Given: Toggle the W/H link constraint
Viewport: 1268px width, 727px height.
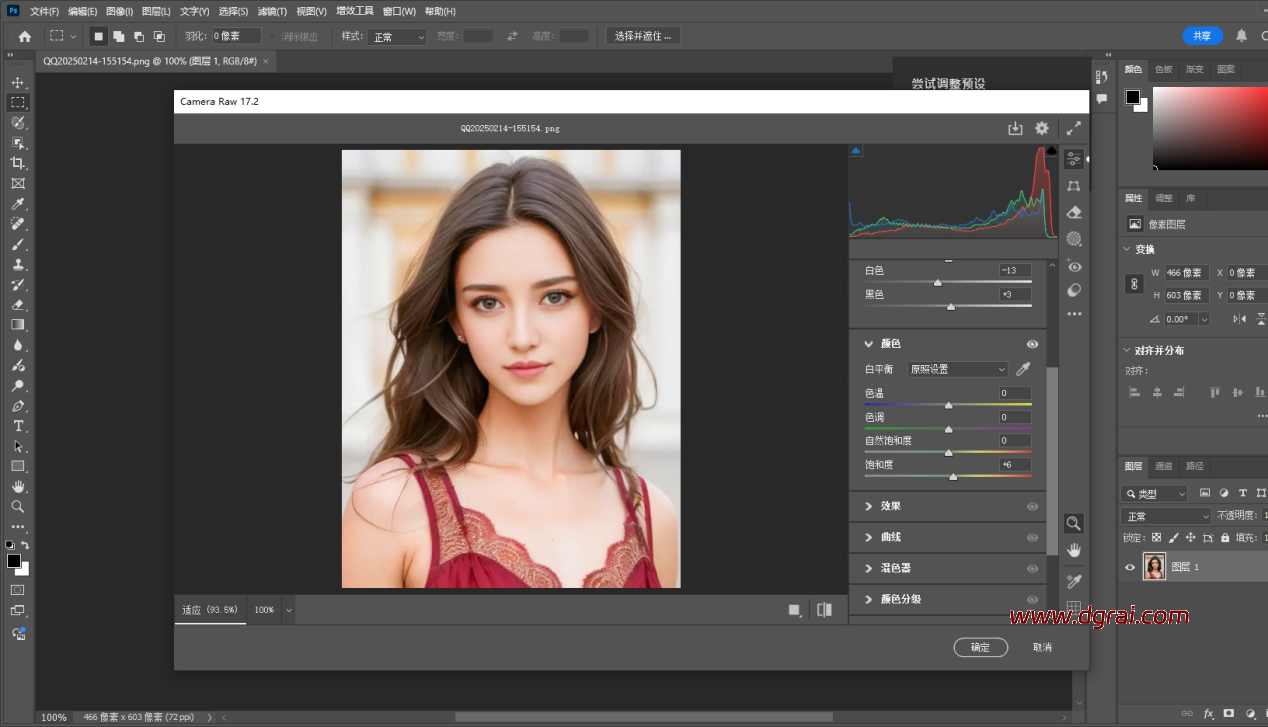Looking at the screenshot, I should [1134, 284].
